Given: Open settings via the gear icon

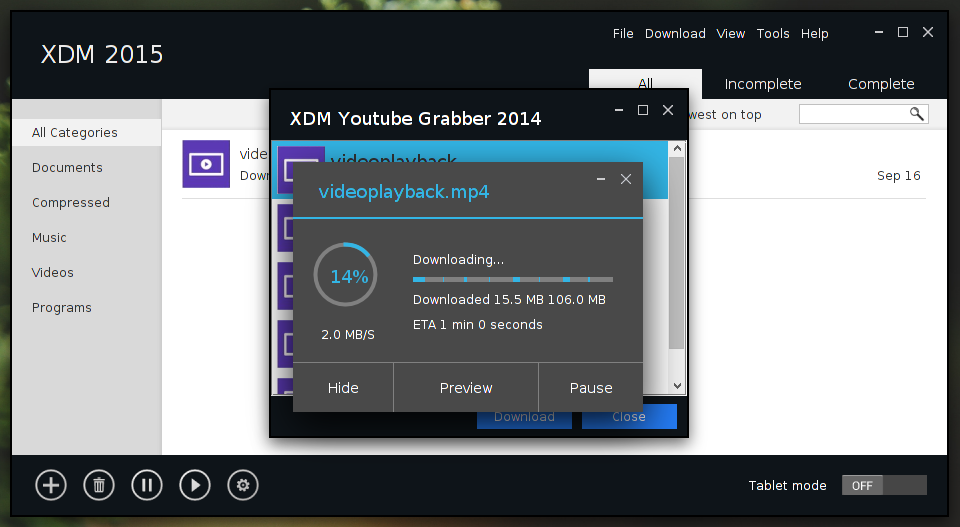Looking at the screenshot, I should (243, 485).
